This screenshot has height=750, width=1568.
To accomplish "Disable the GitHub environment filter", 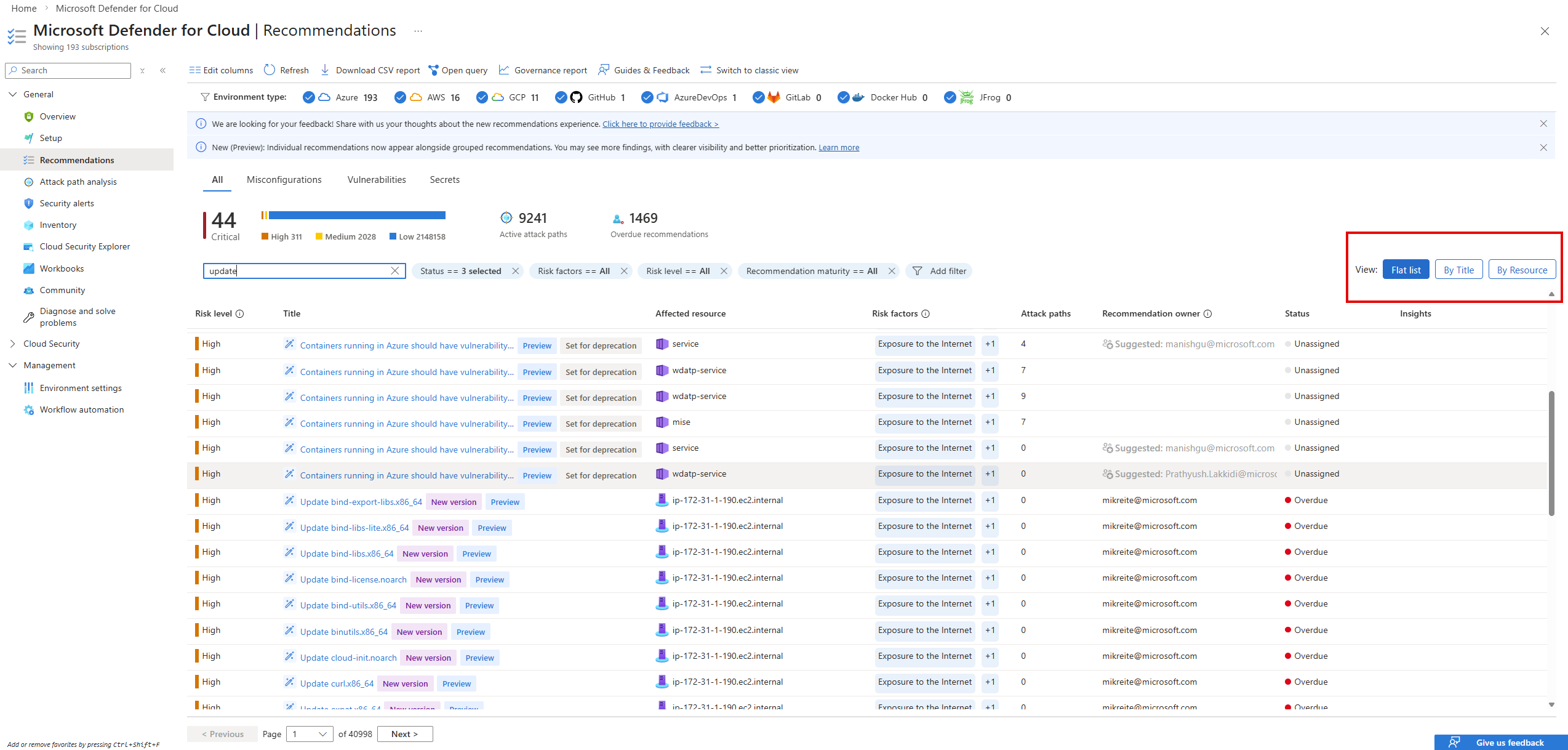I will click(561, 97).
